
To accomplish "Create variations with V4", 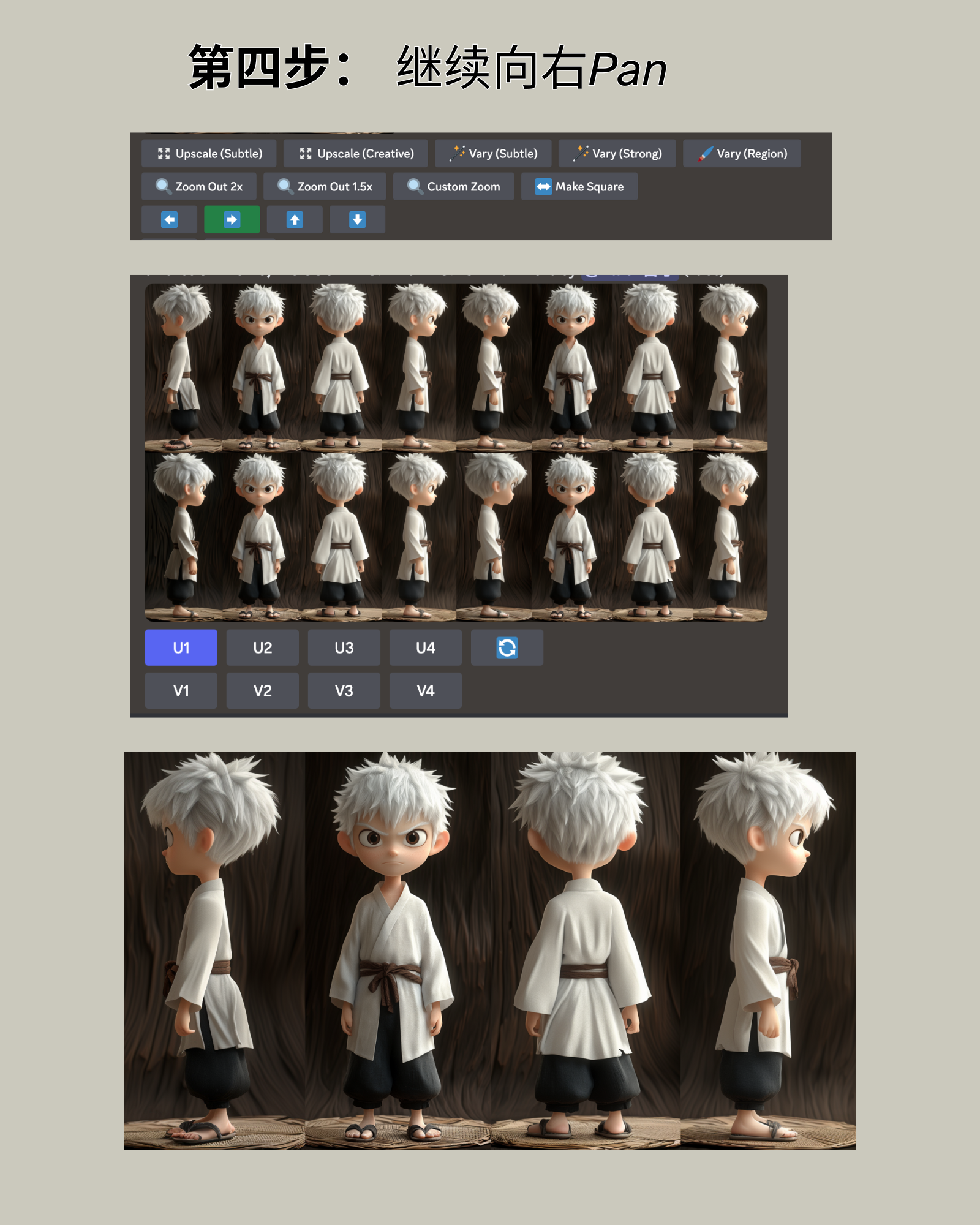I will [426, 690].
